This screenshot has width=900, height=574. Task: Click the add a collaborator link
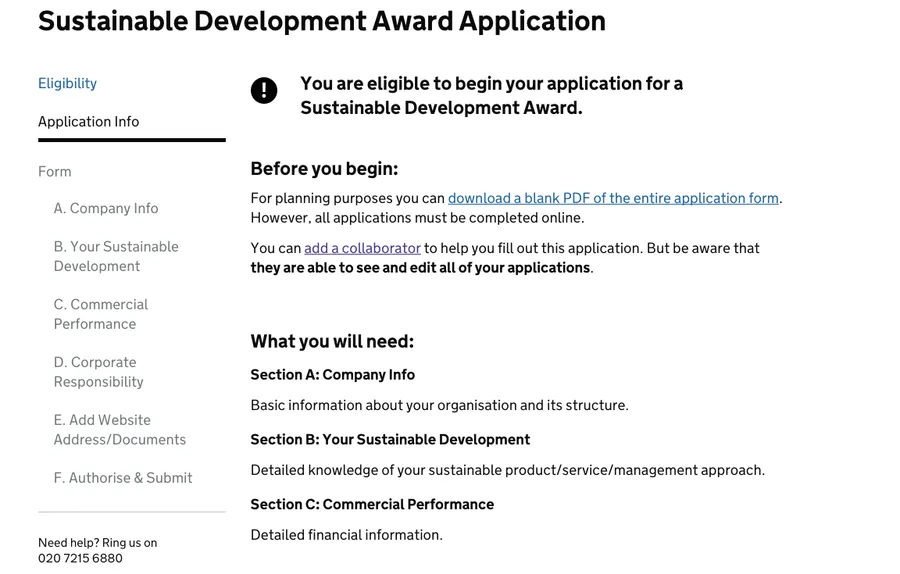click(x=362, y=248)
